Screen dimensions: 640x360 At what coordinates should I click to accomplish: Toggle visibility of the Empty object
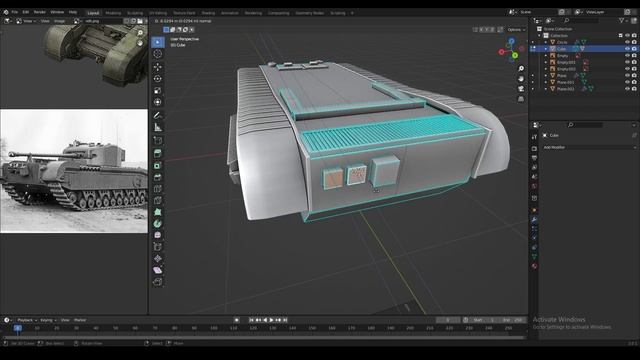point(627,56)
